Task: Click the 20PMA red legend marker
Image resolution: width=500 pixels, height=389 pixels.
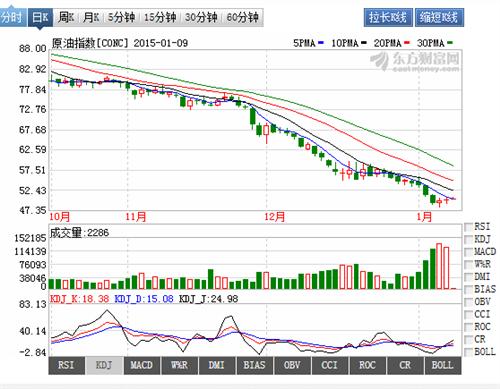Action: [407, 43]
